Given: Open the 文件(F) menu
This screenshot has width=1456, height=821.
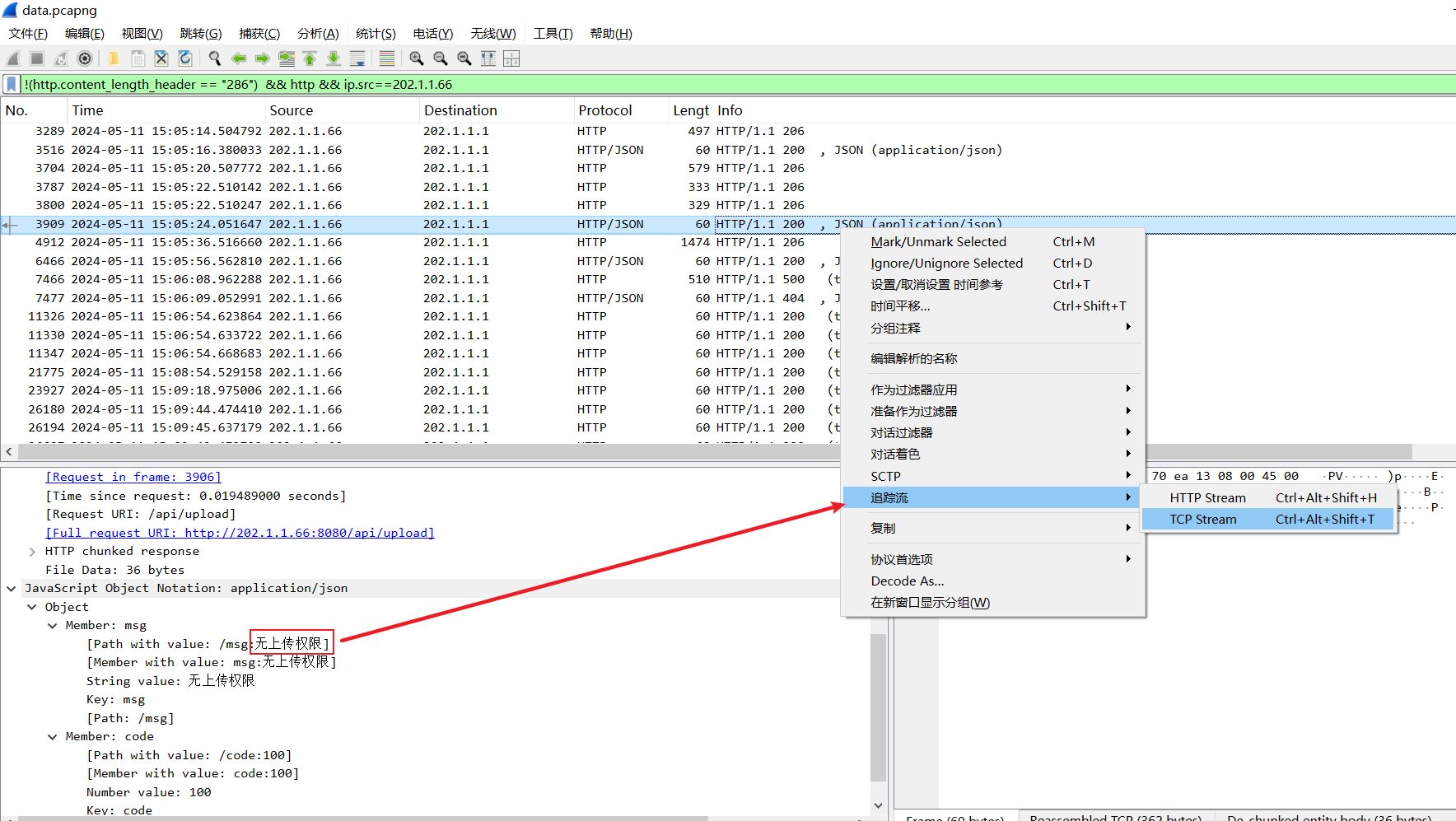Looking at the screenshot, I should point(28,34).
